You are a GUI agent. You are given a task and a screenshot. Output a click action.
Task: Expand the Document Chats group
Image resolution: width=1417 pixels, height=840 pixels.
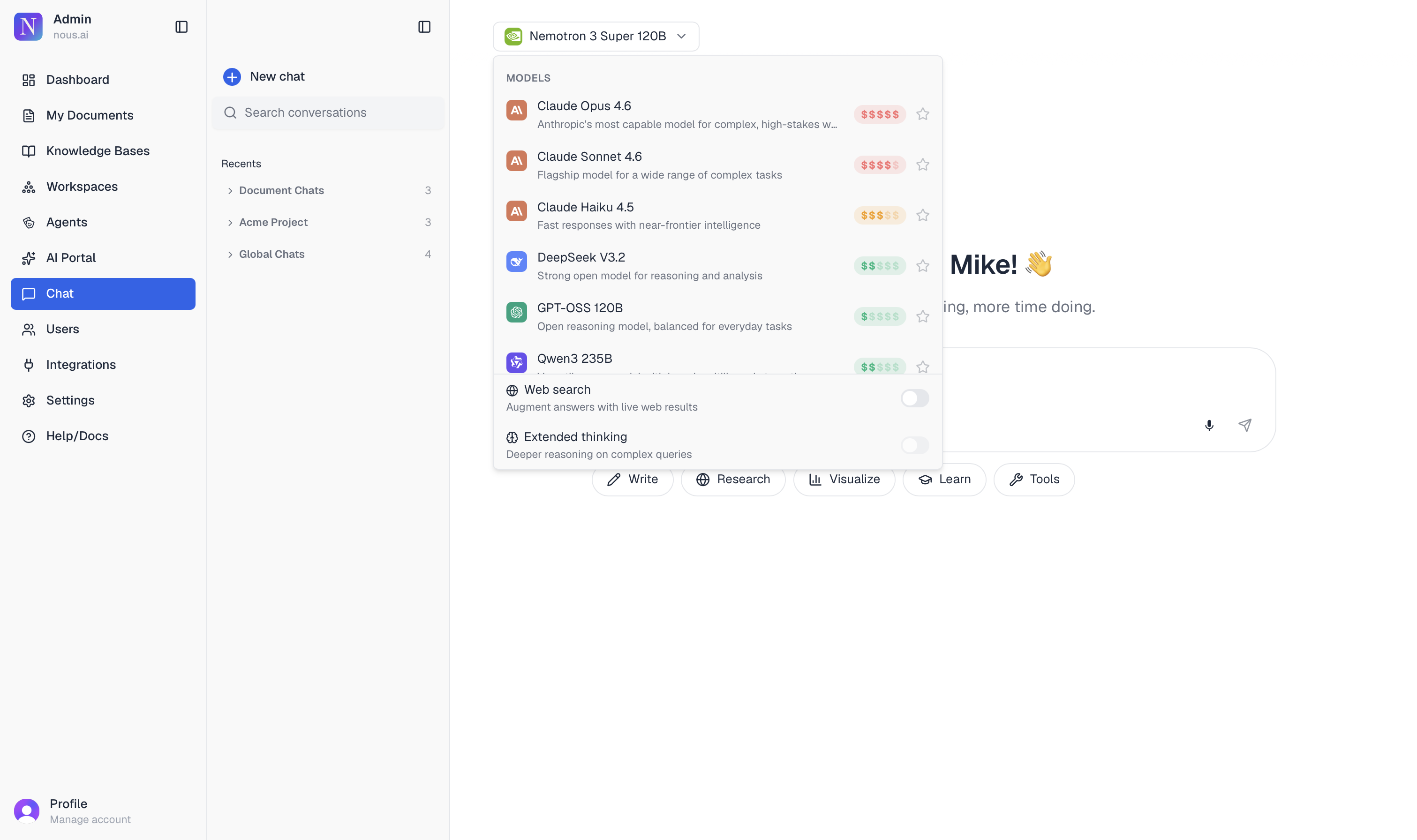(x=328, y=191)
